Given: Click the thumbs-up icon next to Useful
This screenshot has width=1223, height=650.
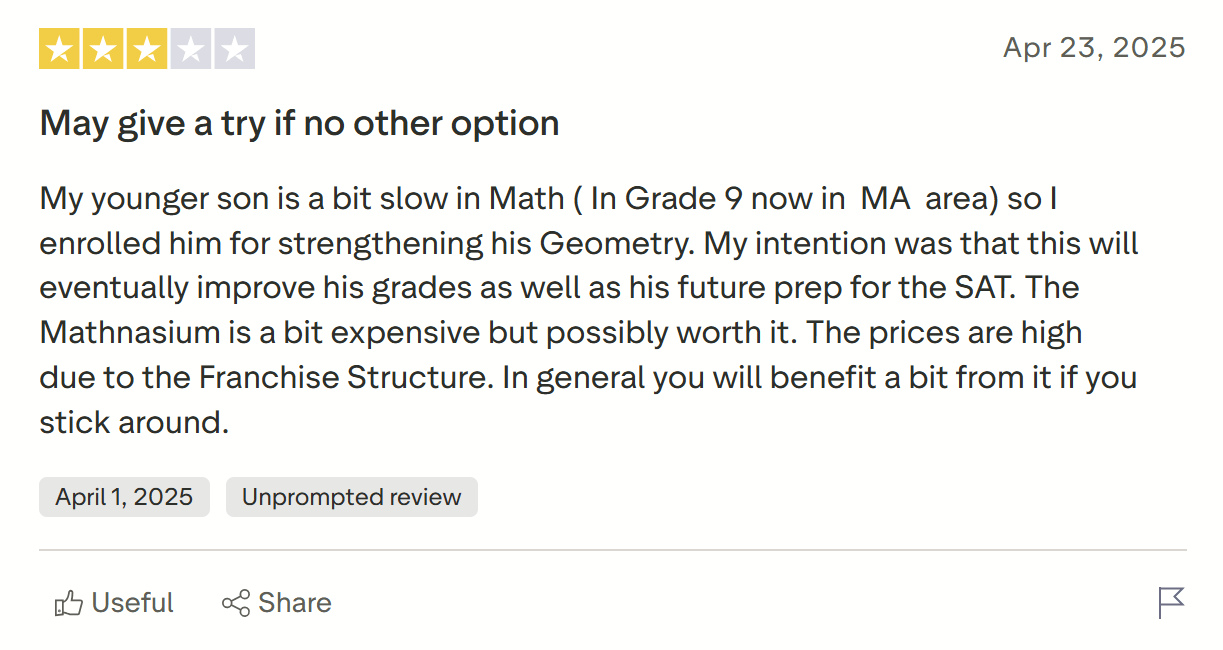Looking at the screenshot, I should pos(68,602).
